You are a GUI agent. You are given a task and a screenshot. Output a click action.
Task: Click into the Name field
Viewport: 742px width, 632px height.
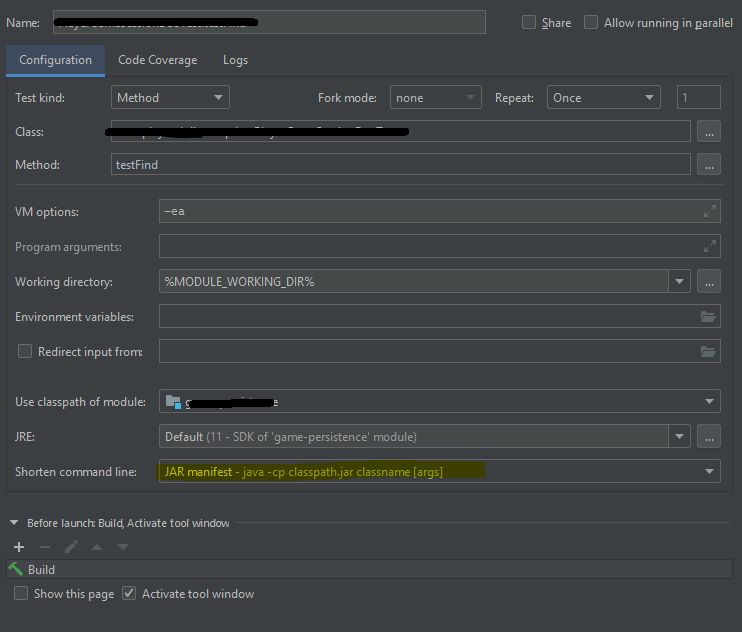point(269,22)
